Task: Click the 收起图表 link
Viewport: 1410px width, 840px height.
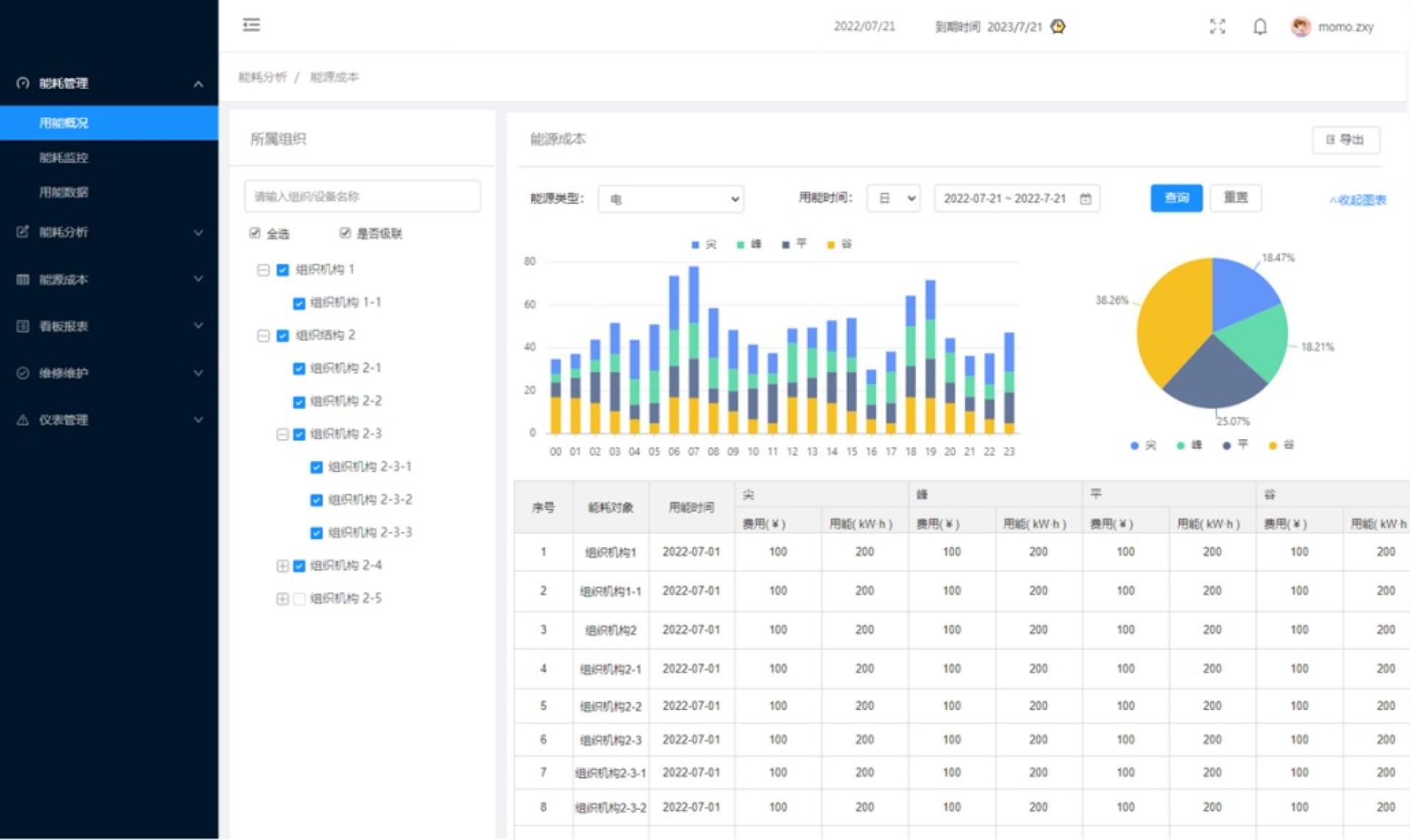Action: pos(1357,200)
